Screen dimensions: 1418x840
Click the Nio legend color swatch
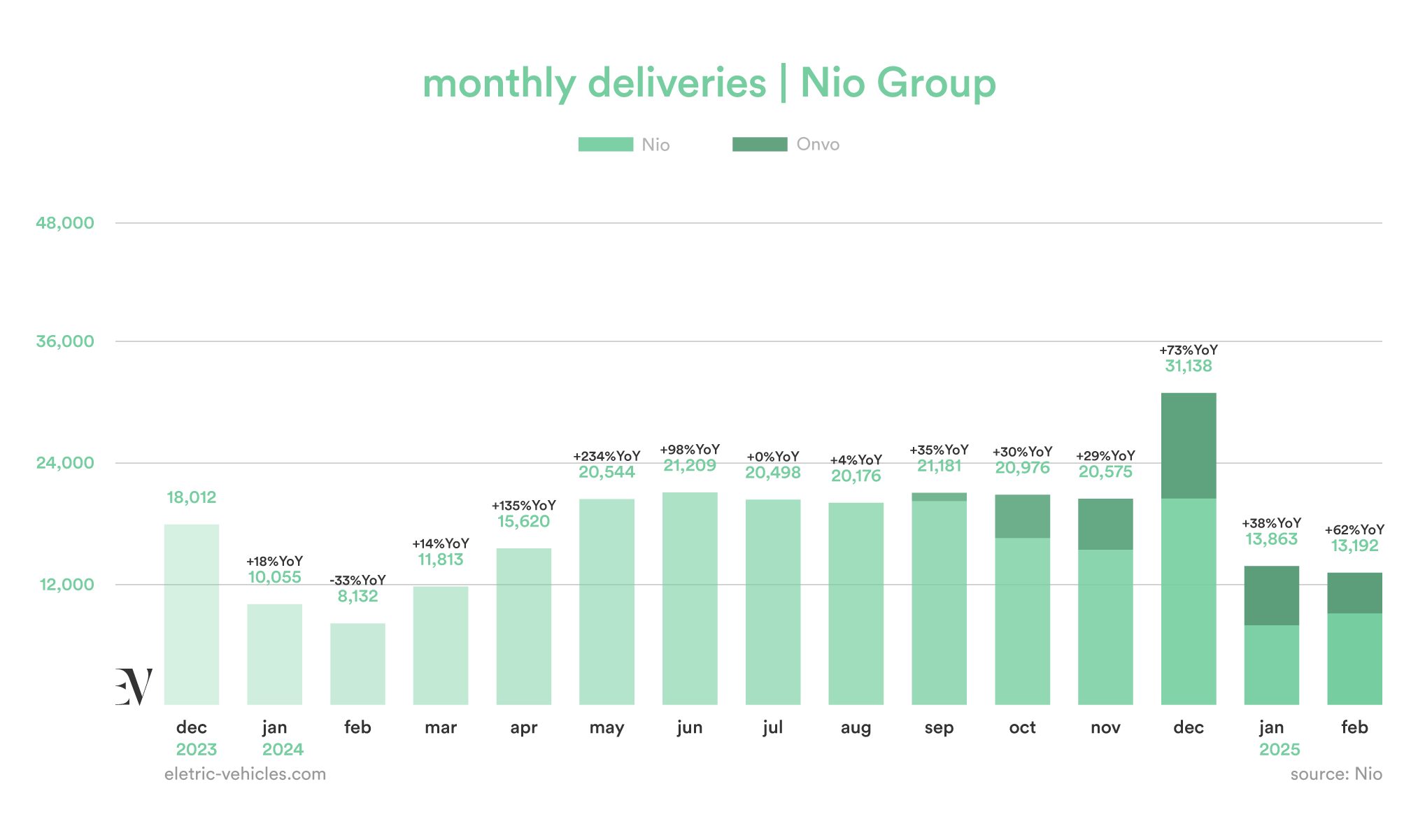tap(606, 144)
